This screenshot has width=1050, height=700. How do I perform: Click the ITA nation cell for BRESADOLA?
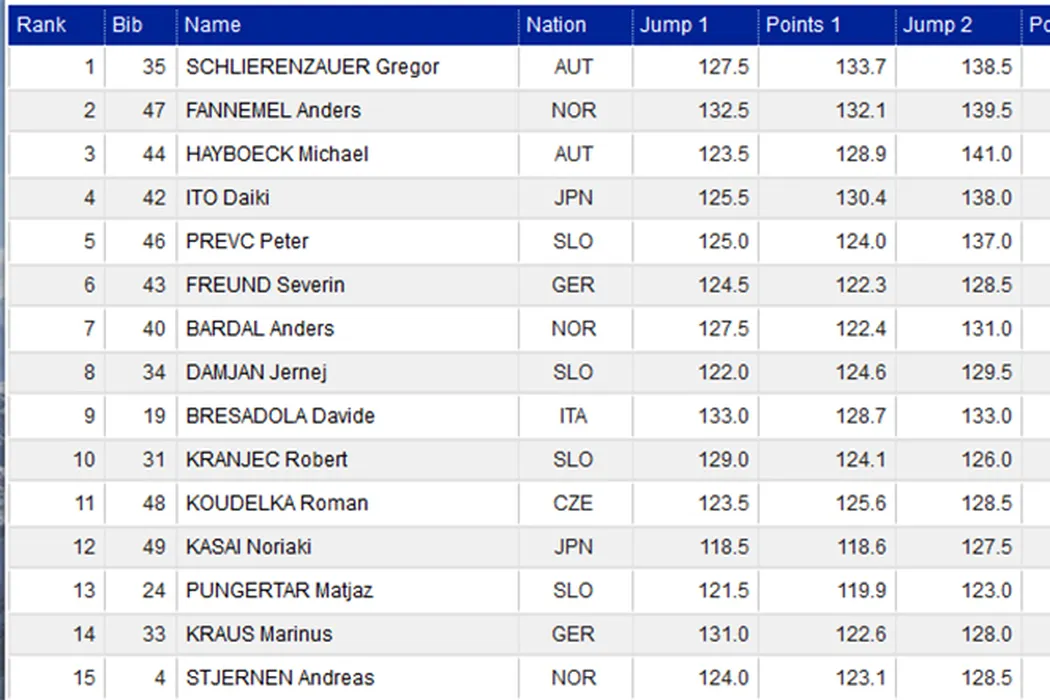573,416
